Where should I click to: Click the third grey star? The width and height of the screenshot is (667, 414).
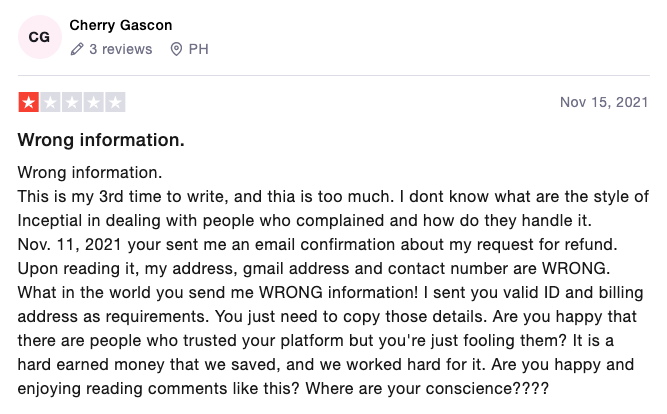click(x=72, y=102)
